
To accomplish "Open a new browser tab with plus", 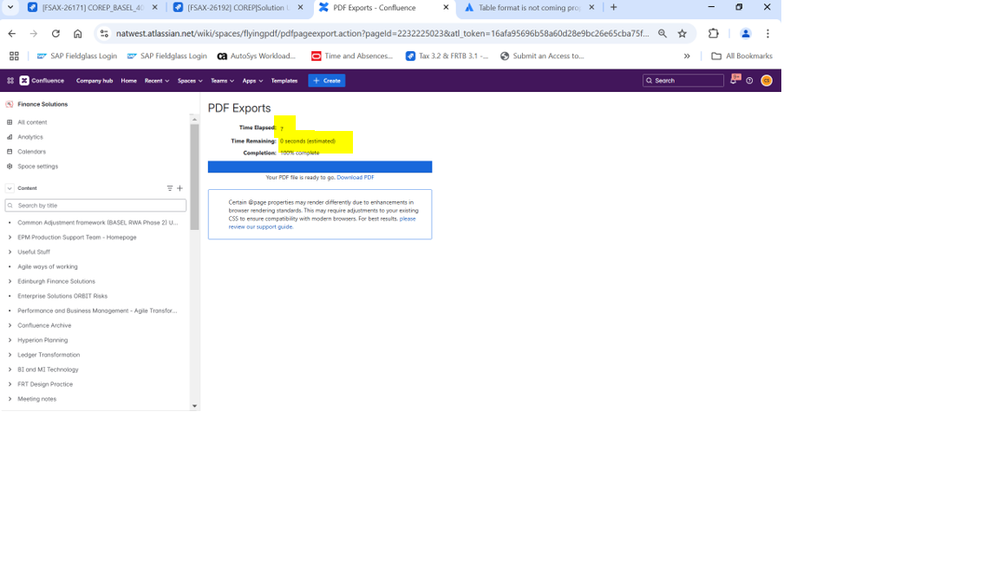I will (614, 8).
